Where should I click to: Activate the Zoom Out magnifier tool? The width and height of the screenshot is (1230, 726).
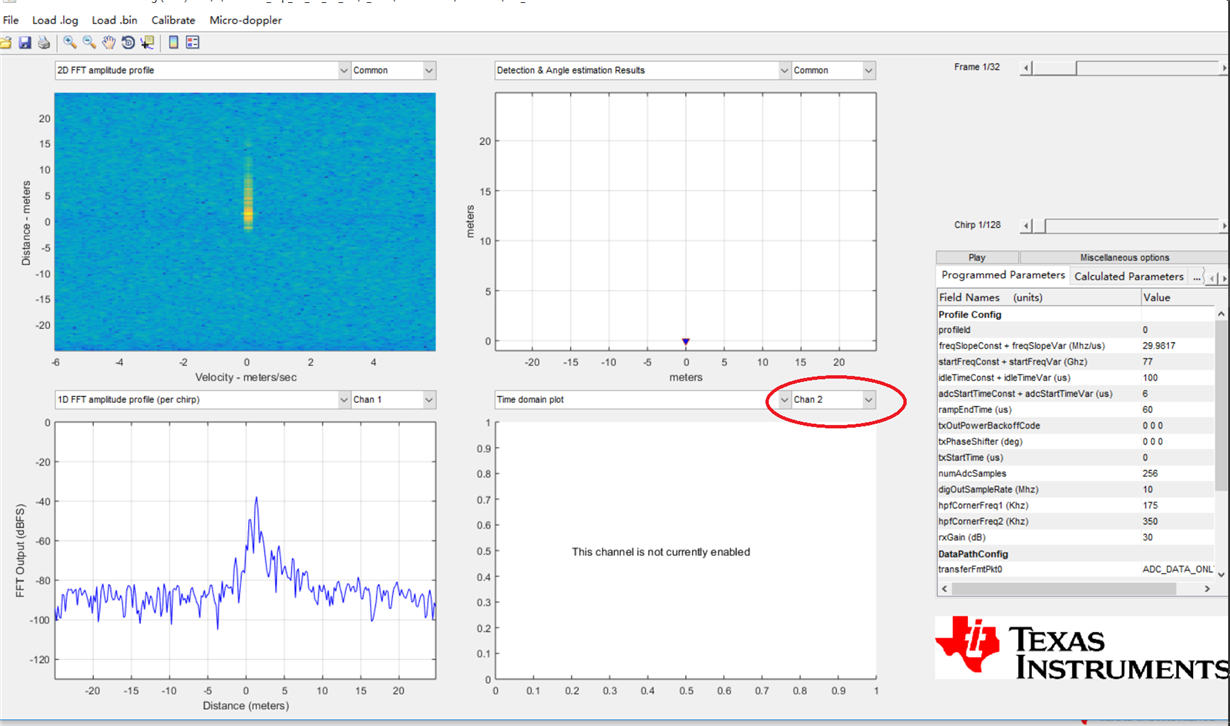point(89,43)
